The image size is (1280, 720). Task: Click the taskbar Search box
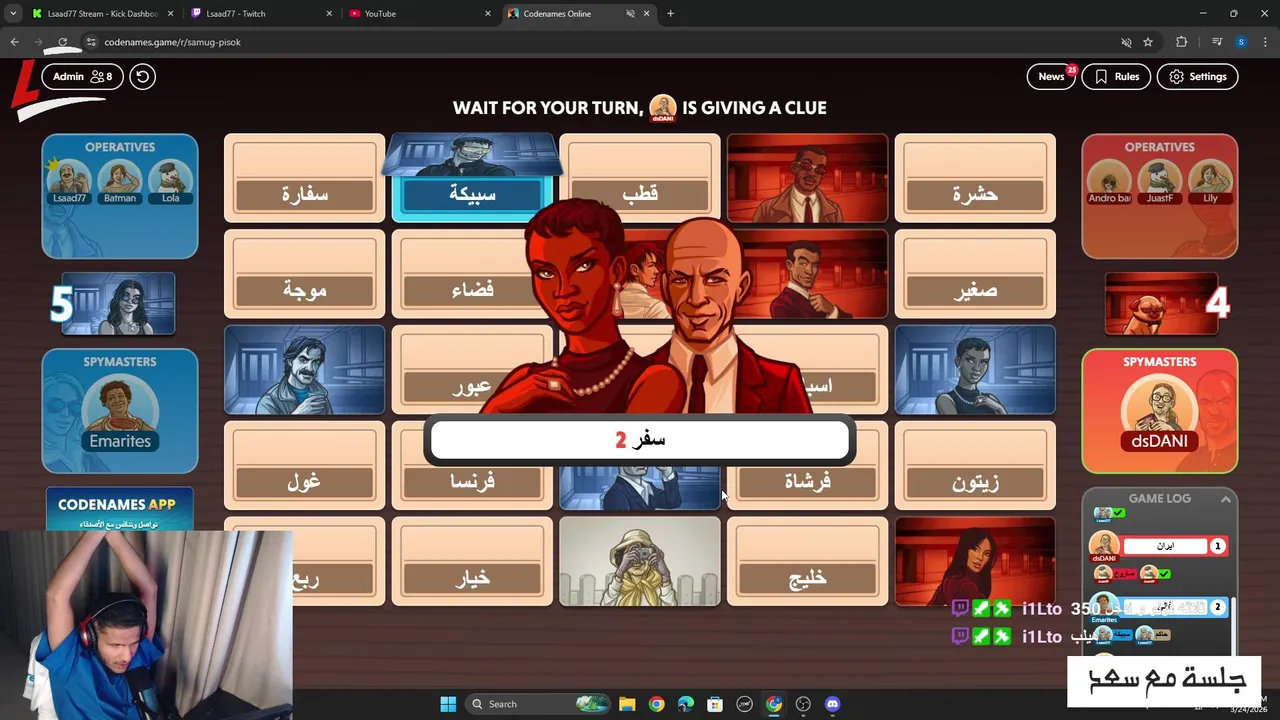pos(540,704)
